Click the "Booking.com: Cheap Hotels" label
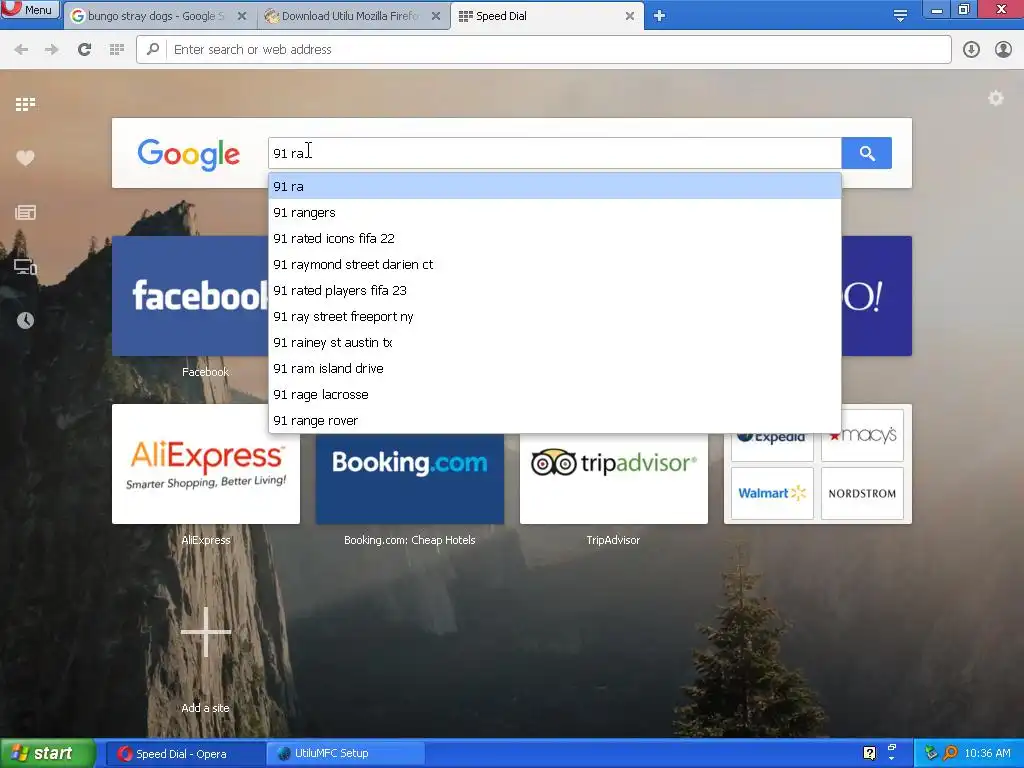The image size is (1024, 768). (x=409, y=540)
